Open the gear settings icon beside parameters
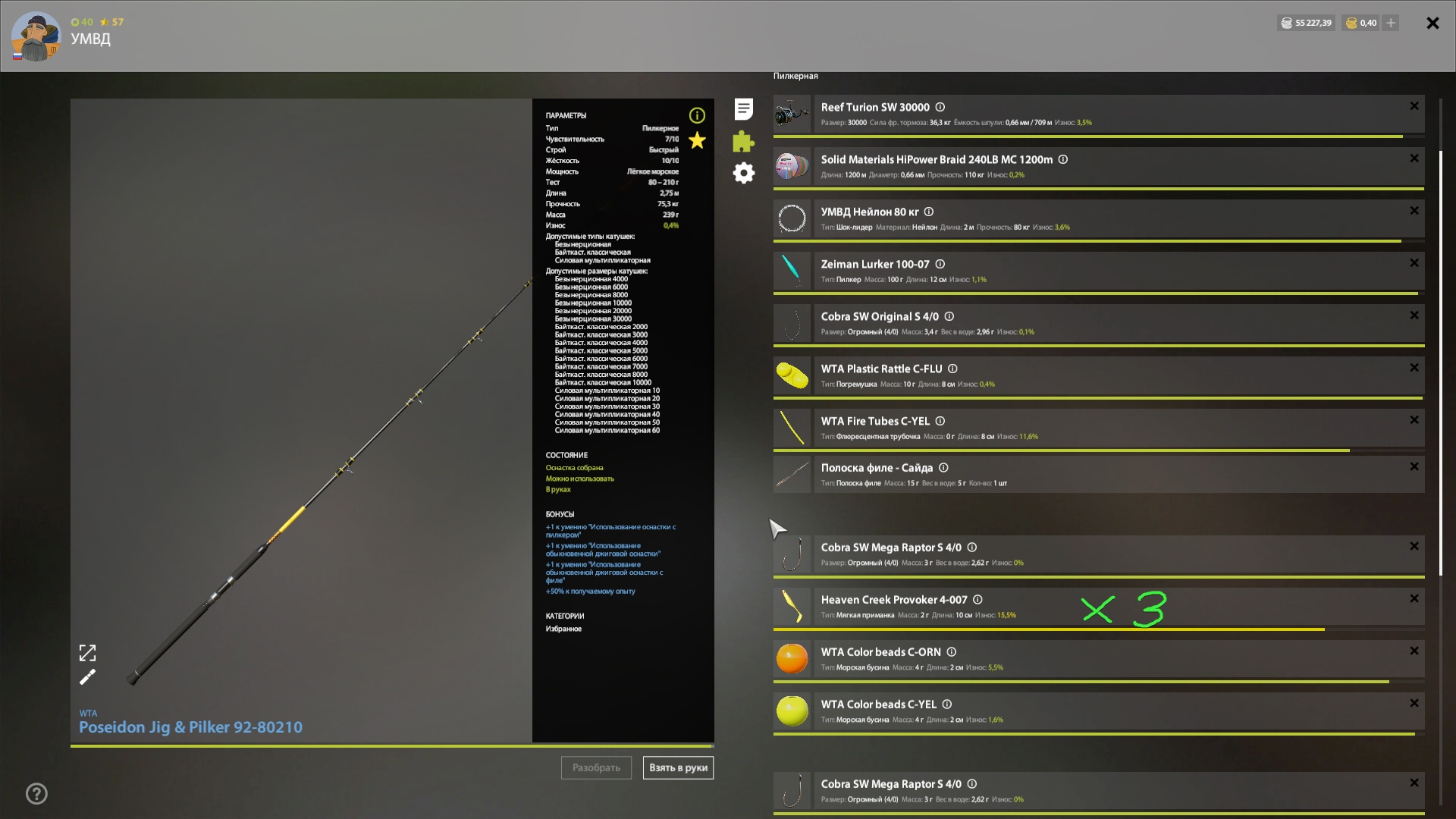This screenshot has width=1456, height=819. pos(744,173)
